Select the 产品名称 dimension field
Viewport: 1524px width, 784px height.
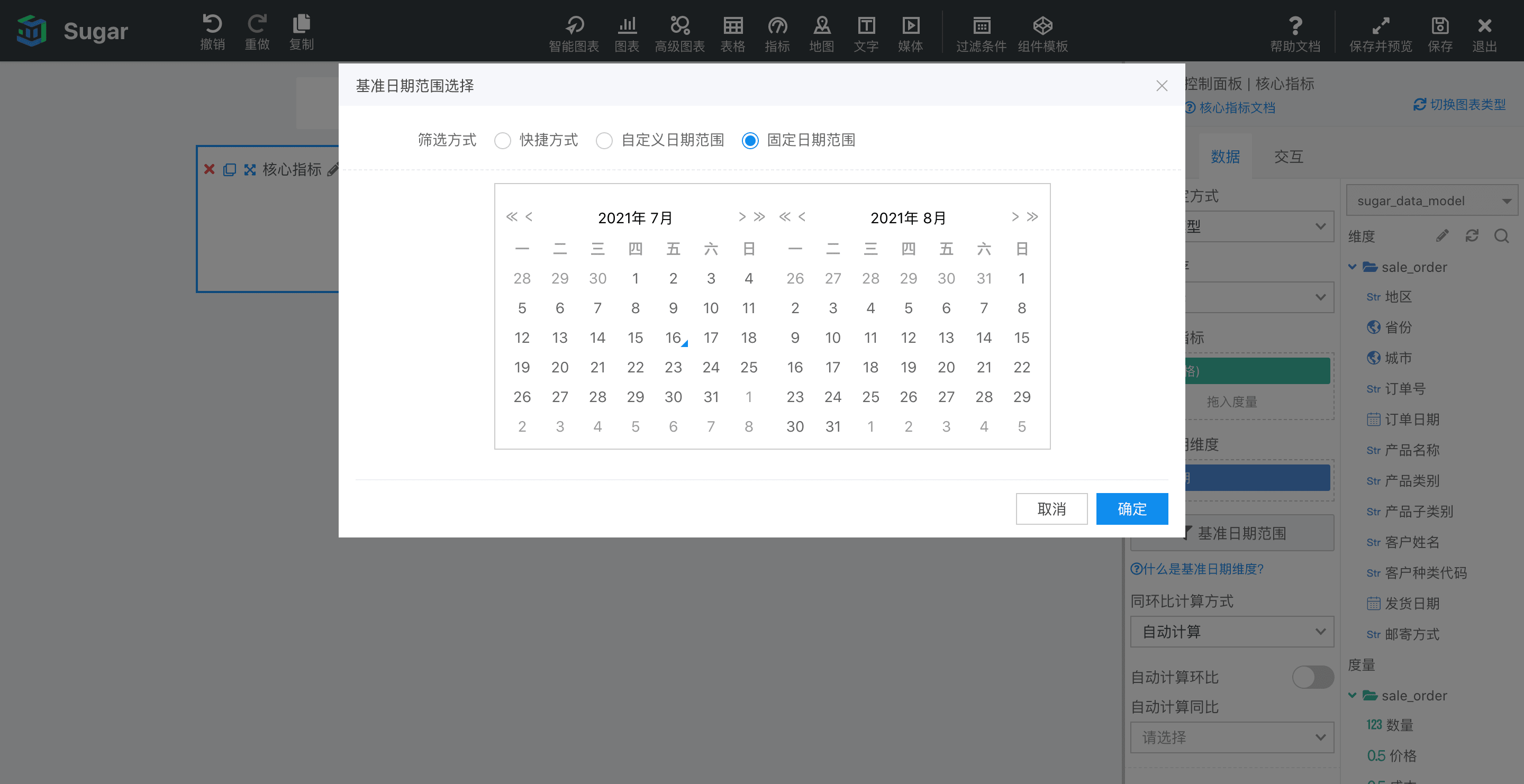point(1403,450)
